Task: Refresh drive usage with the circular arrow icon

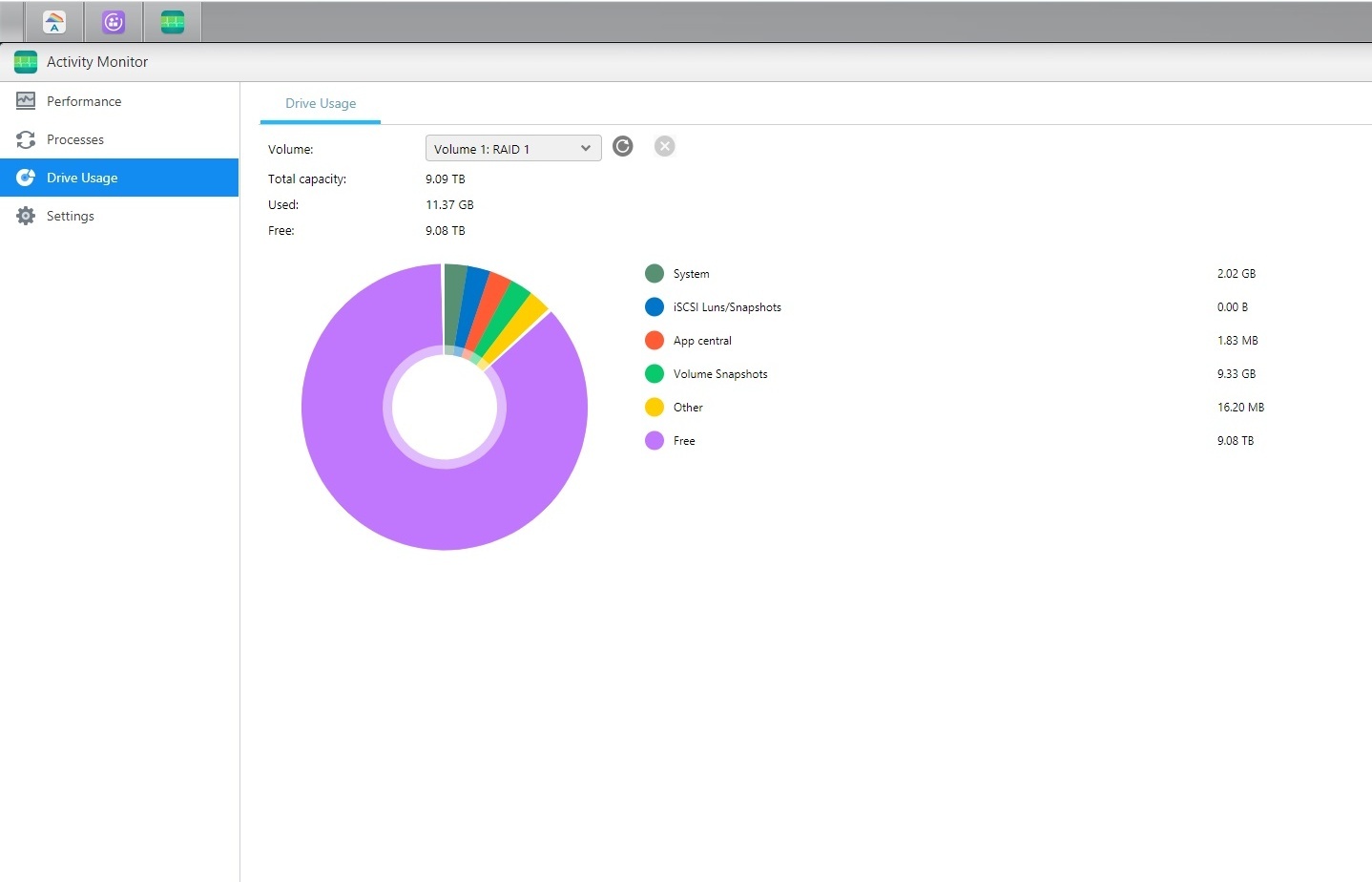Action: point(622,146)
